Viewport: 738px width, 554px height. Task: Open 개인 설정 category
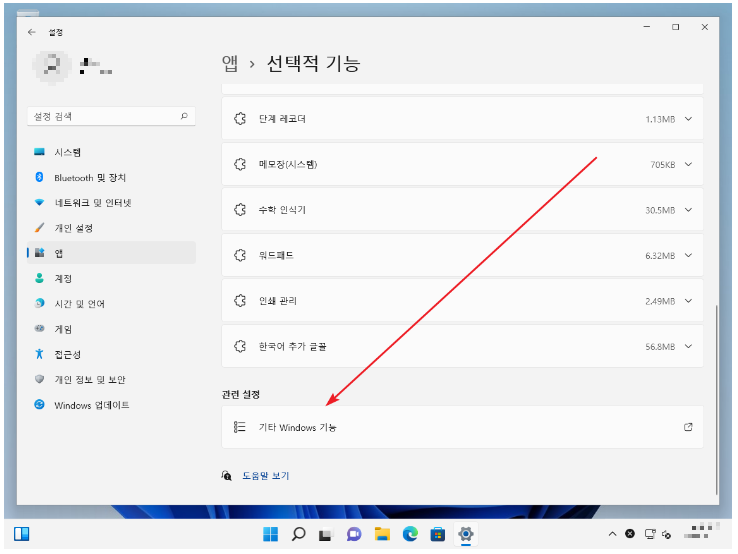pyautogui.click(x=112, y=228)
